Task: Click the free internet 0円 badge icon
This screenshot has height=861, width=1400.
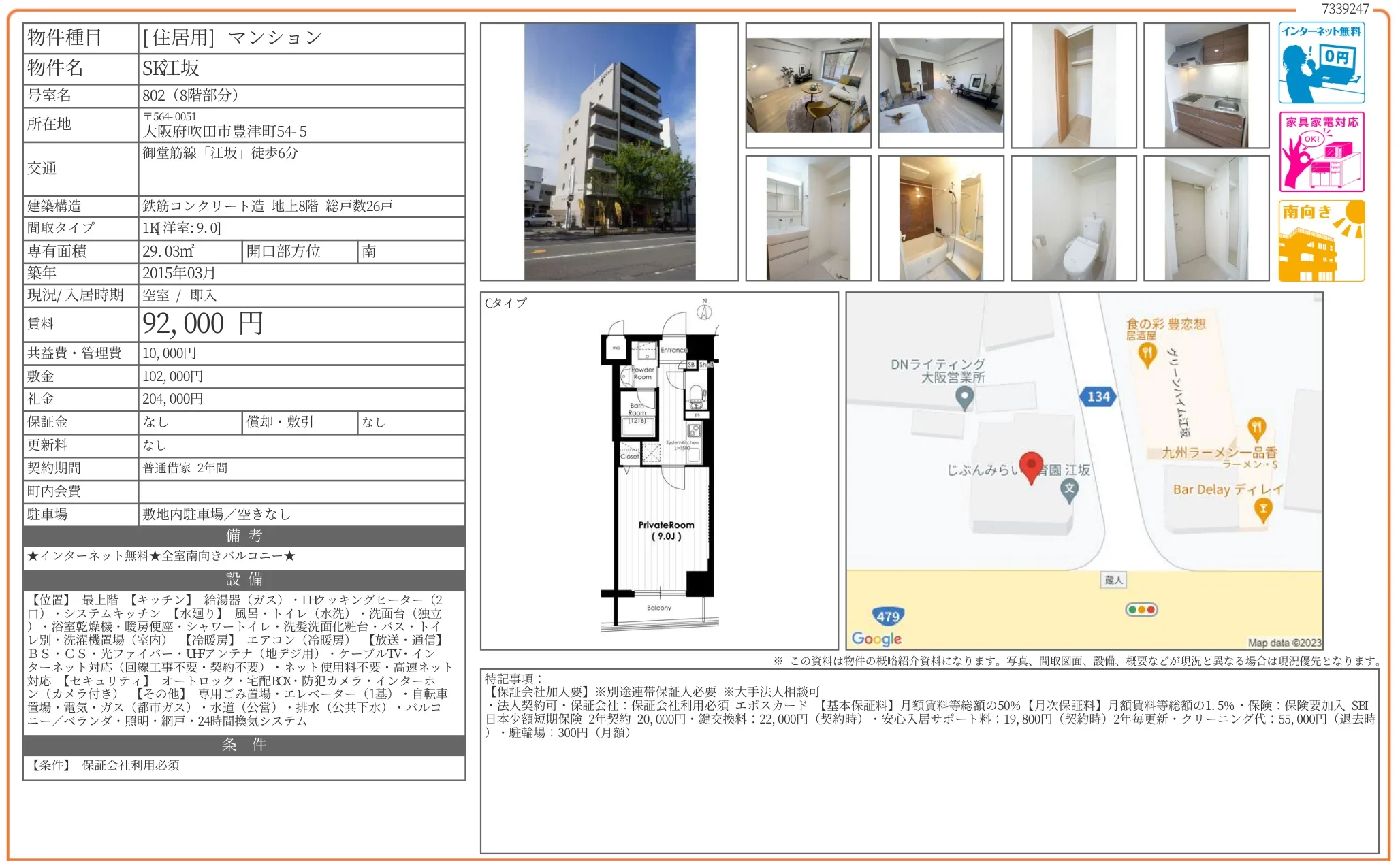Action: 1321,63
